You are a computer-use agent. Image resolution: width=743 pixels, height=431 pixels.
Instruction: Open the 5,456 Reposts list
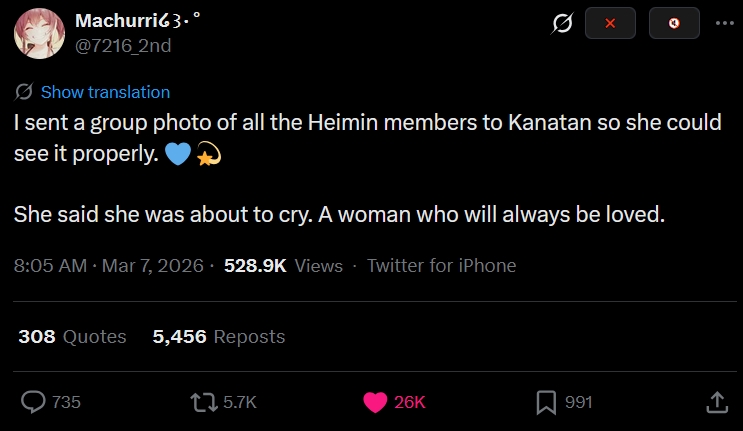pos(218,337)
